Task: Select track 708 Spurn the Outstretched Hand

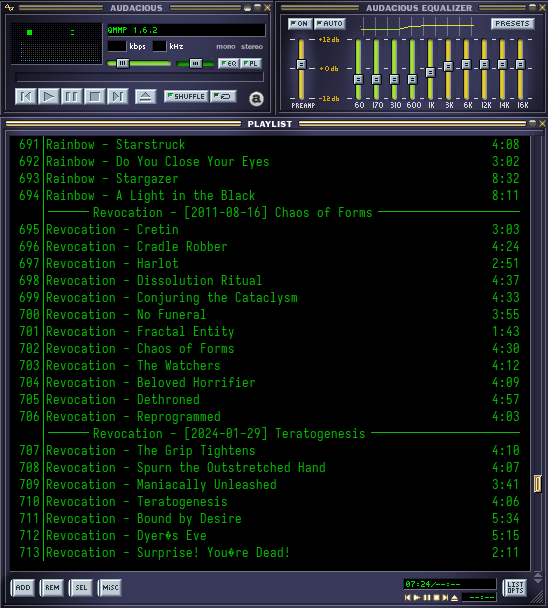Action: 270,468
